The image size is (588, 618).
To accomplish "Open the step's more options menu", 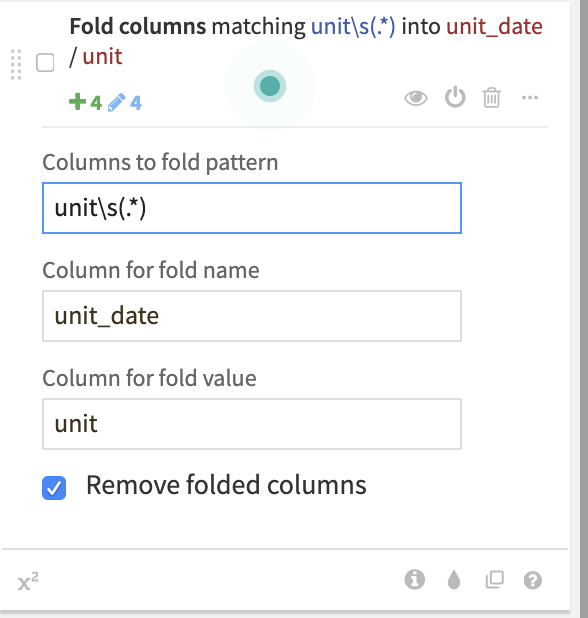I will (x=530, y=97).
